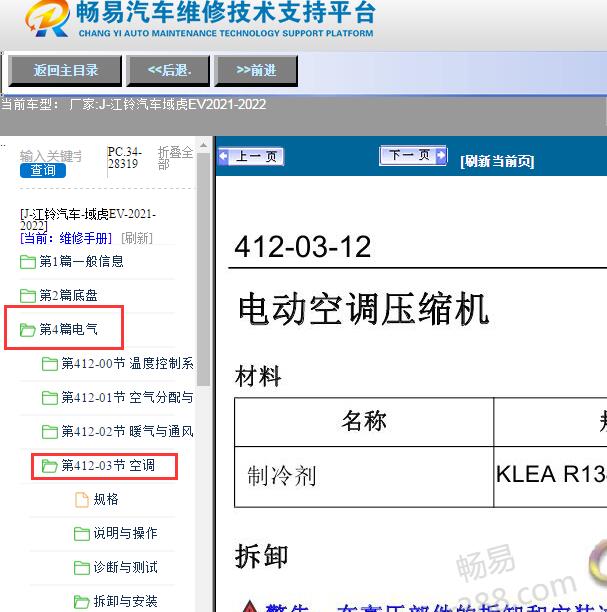Click the 当前车型 vehicle info line
Screen dimensions: 607x612
[134, 105]
